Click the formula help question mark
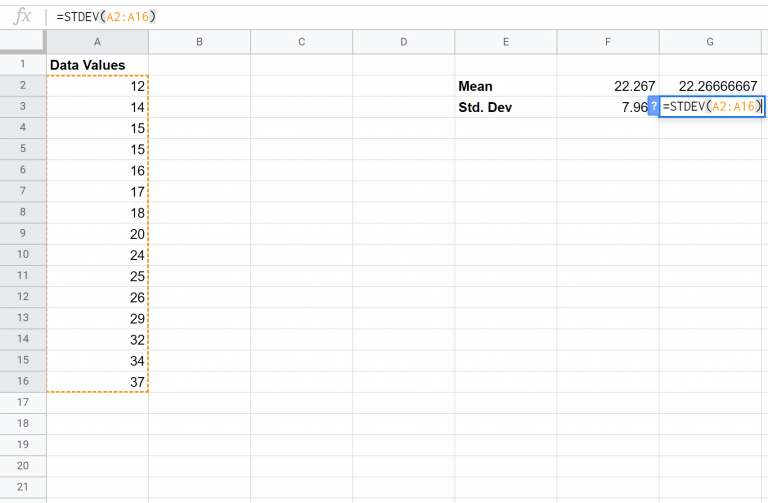 [653, 107]
